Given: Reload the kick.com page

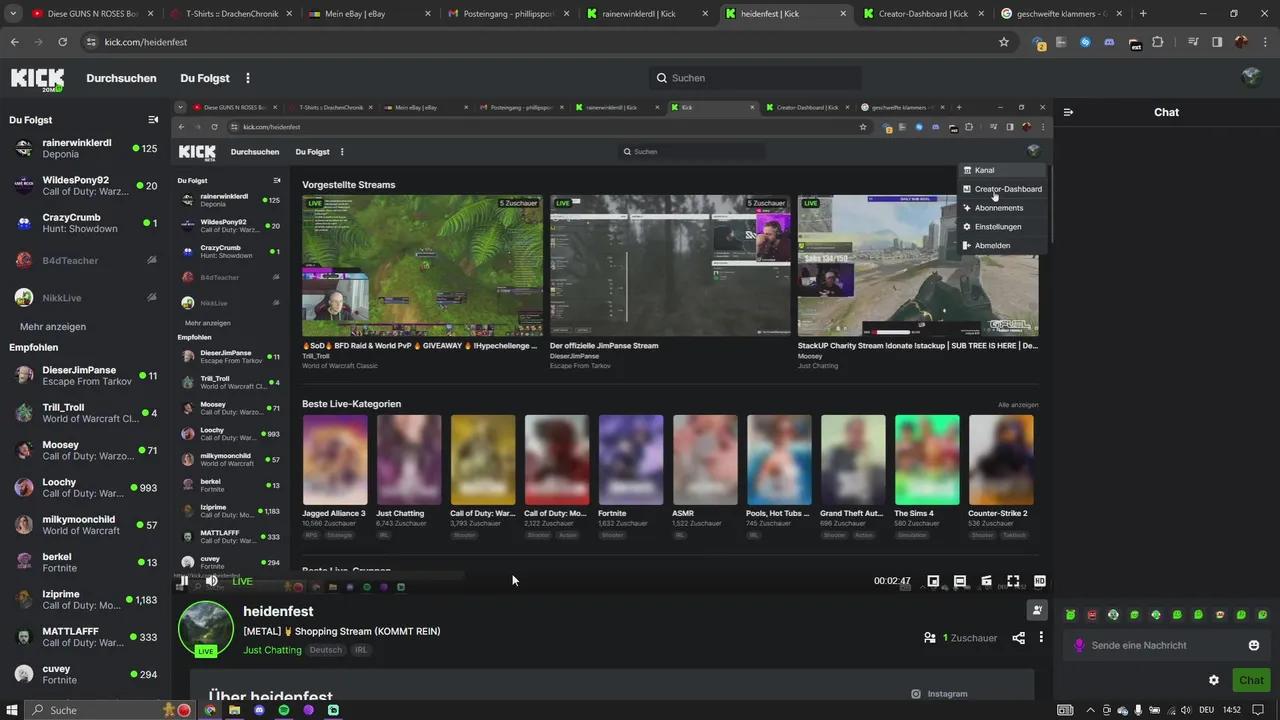Looking at the screenshot, I should pyautogui.click(x=62, y=42).
